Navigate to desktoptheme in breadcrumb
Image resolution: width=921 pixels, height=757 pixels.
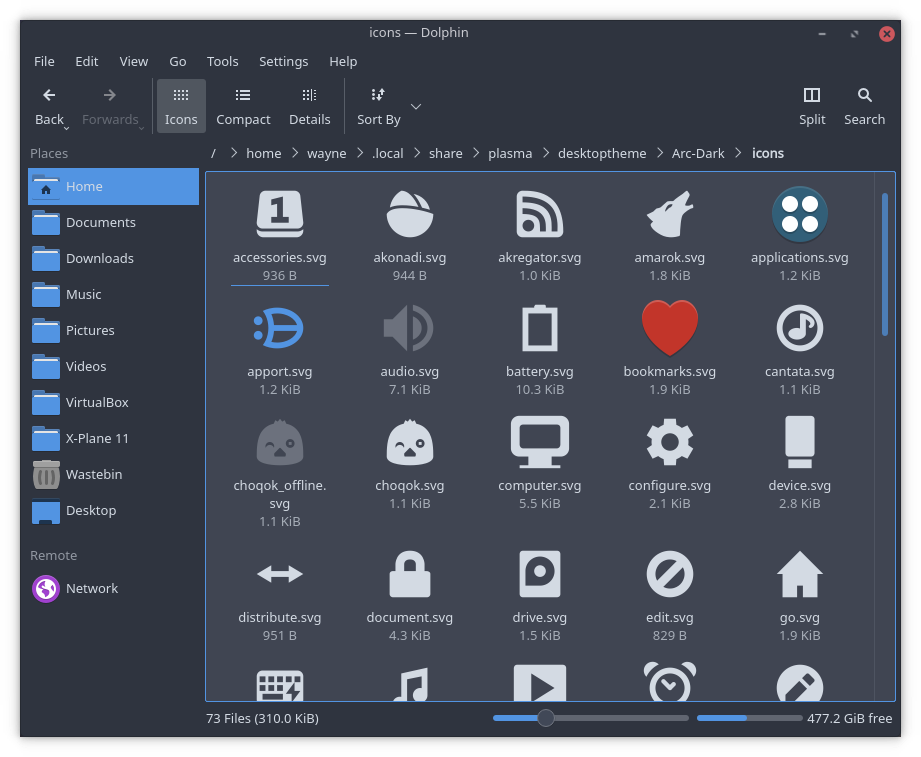pos(602,153)
